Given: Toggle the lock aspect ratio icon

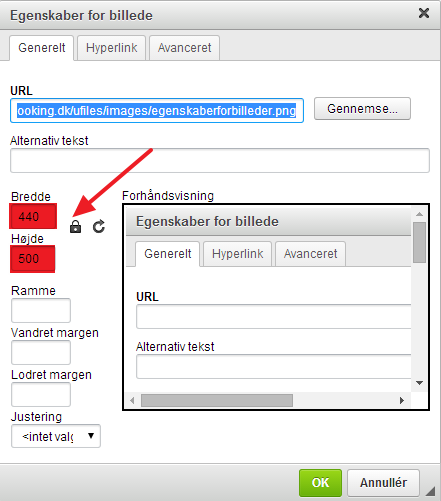Looking at the screenshot, I should [x=75, y=227].
